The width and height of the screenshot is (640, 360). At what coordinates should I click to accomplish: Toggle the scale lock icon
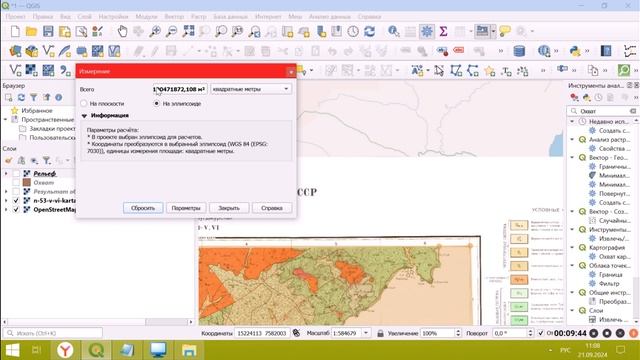point(380,333)
